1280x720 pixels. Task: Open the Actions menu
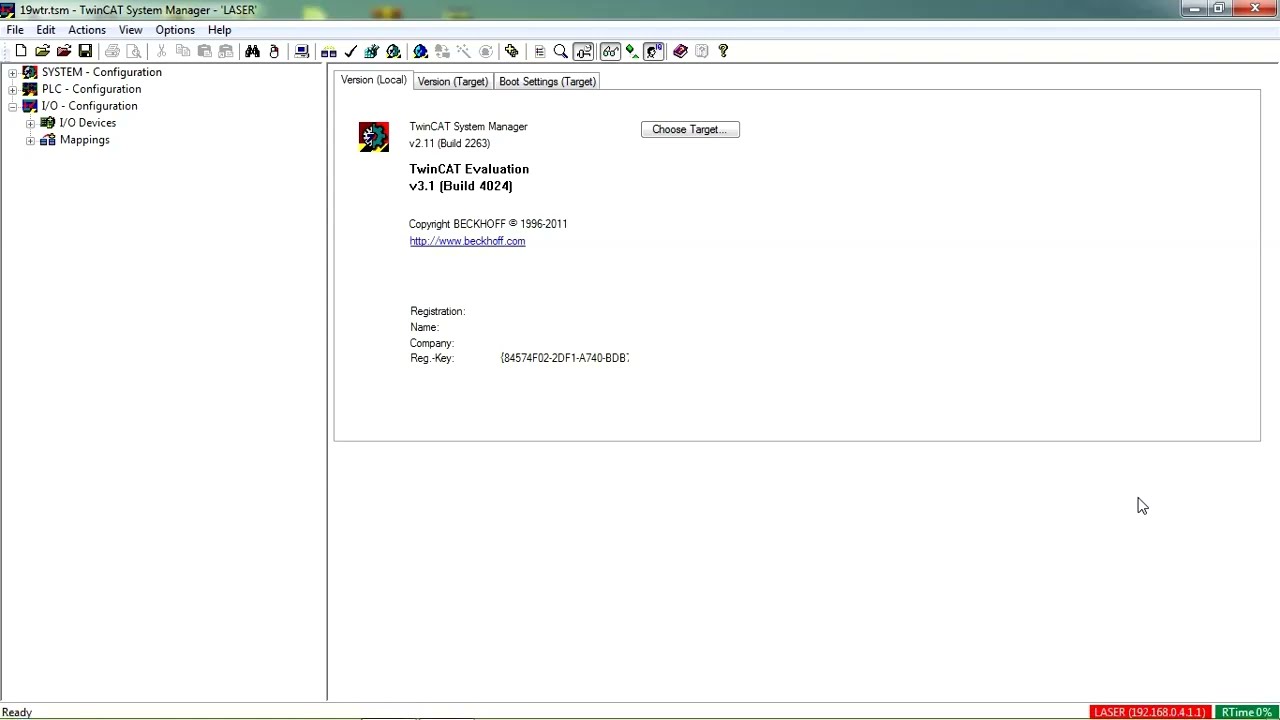87,30
